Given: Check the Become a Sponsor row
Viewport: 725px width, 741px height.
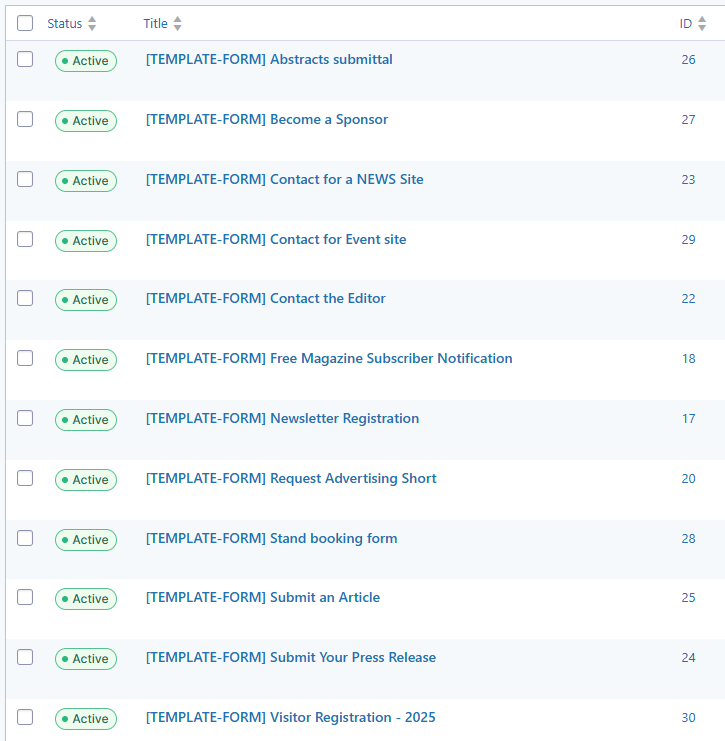Looking at the screenshot, I should tap(25, 120).
